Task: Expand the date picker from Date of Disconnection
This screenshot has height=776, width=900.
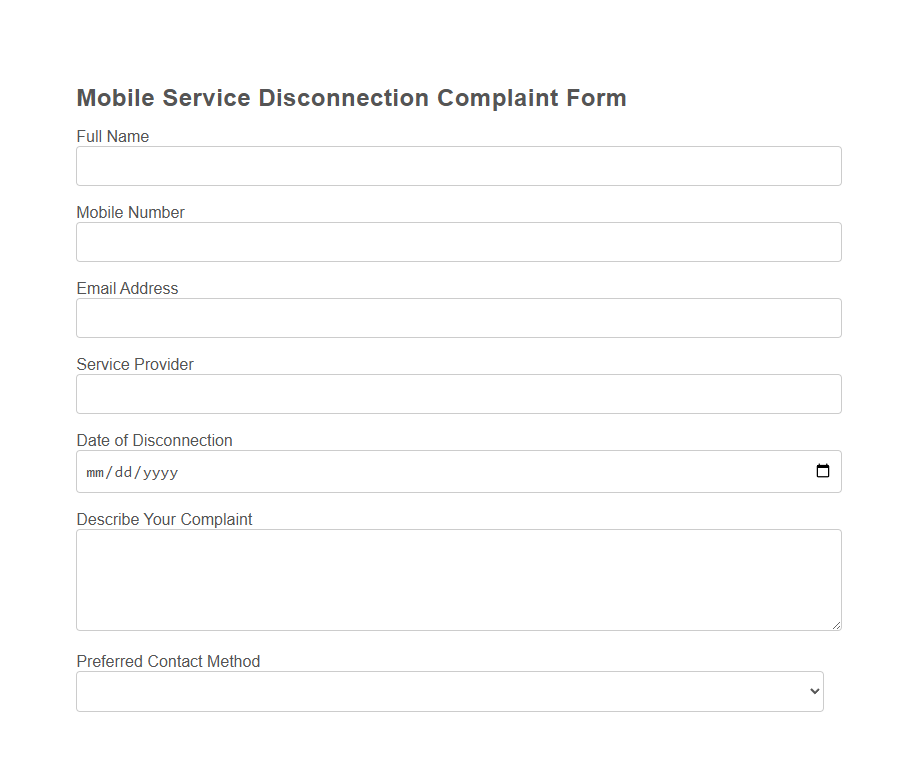Action: coord(823,470)
